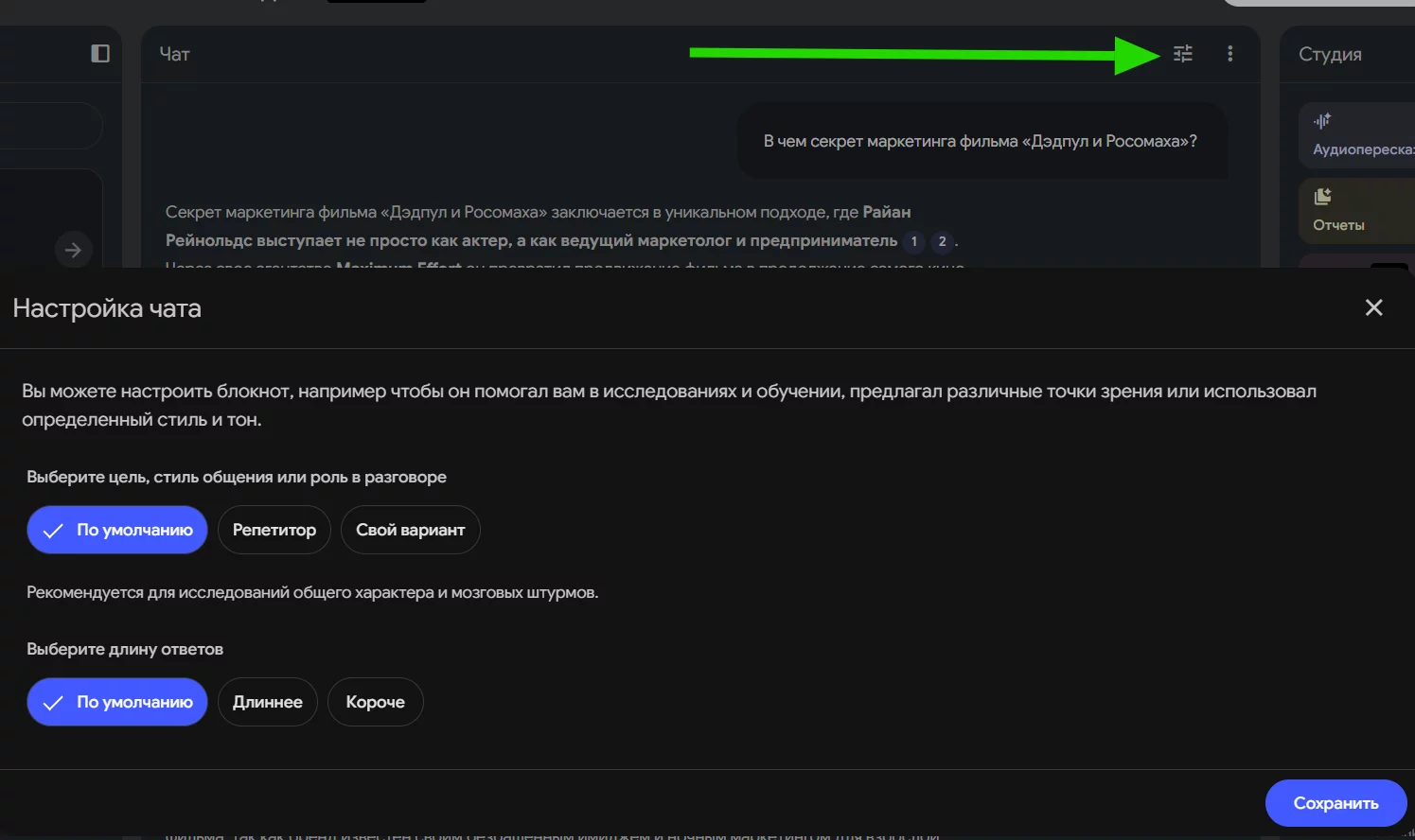Choose Короче answer length
The width and height of the screenshot is (1415, 840).
point(376,702)
